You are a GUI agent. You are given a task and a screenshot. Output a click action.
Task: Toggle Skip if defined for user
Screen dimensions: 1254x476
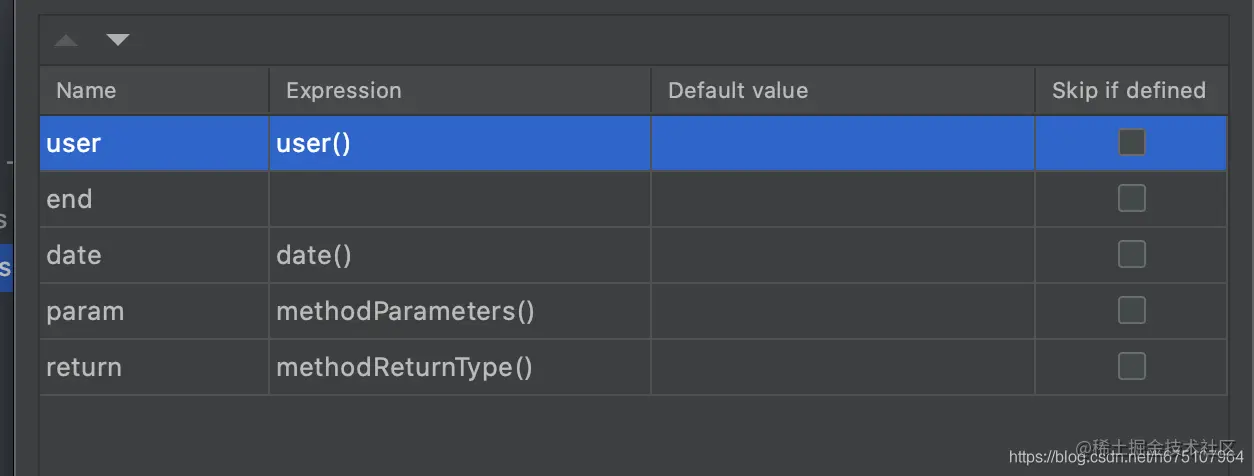1131,143
